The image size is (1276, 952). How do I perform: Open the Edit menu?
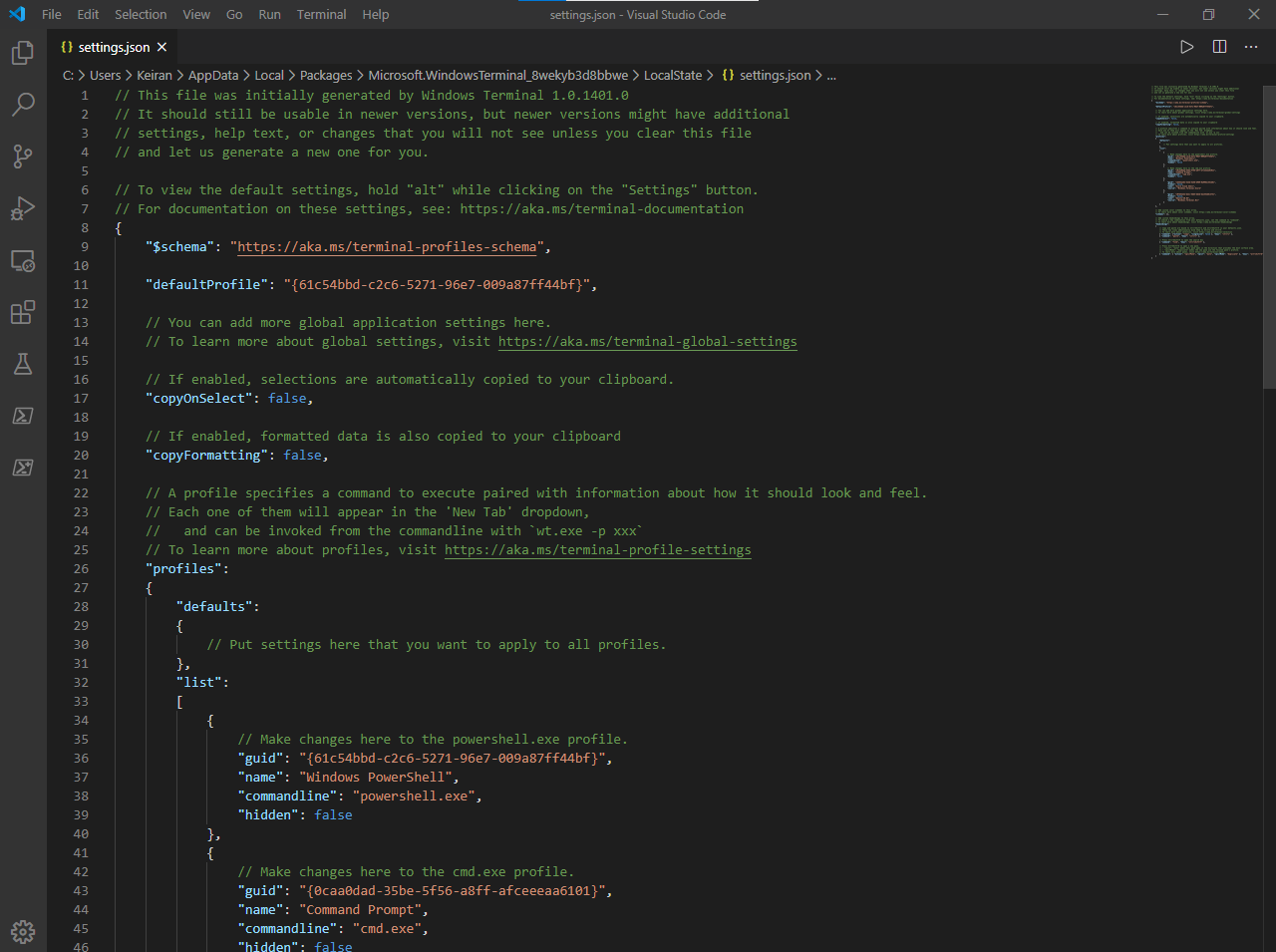(88, 14)
